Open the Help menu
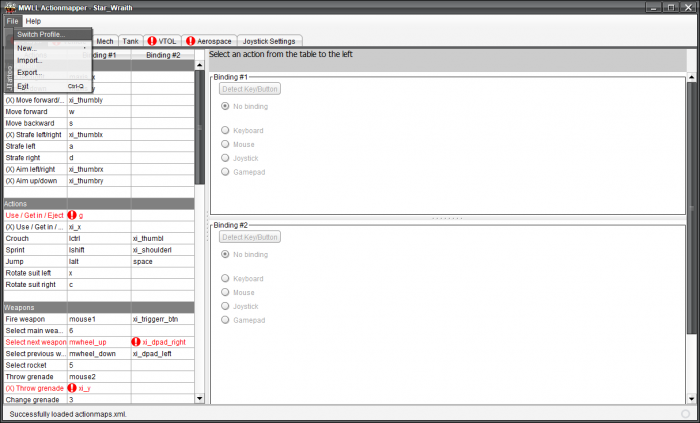The image size is (700, 423). pyautogui.click(x=33, y=21)
